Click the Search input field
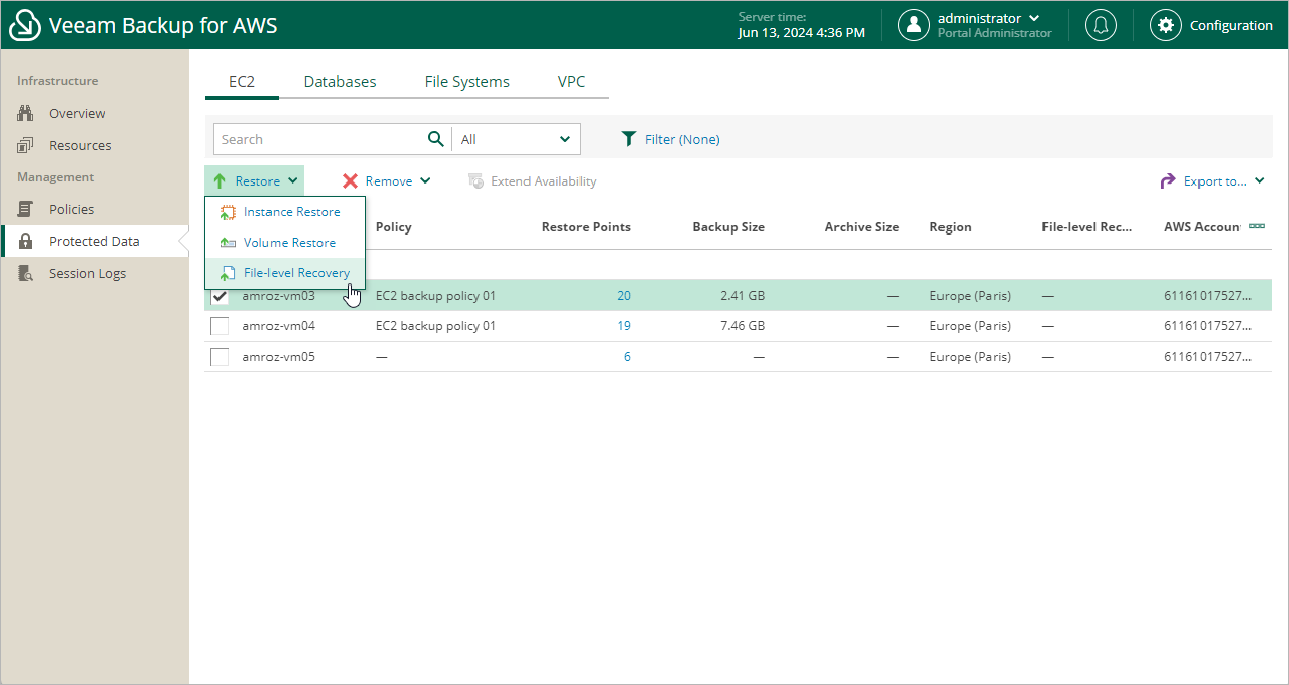 (x=320, y=139)
